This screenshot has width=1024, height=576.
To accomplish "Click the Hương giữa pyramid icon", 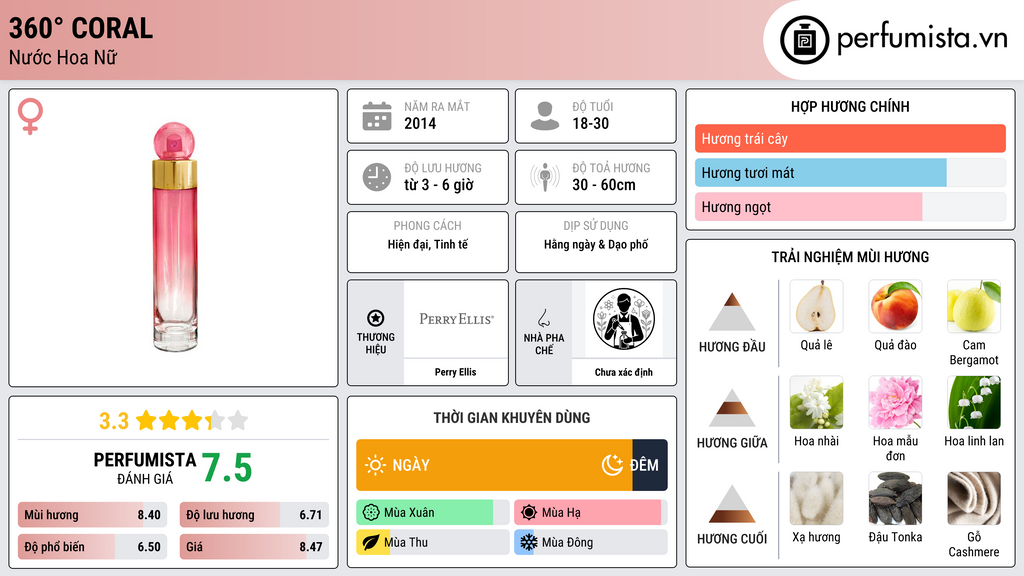I will (x=732, y=408).
